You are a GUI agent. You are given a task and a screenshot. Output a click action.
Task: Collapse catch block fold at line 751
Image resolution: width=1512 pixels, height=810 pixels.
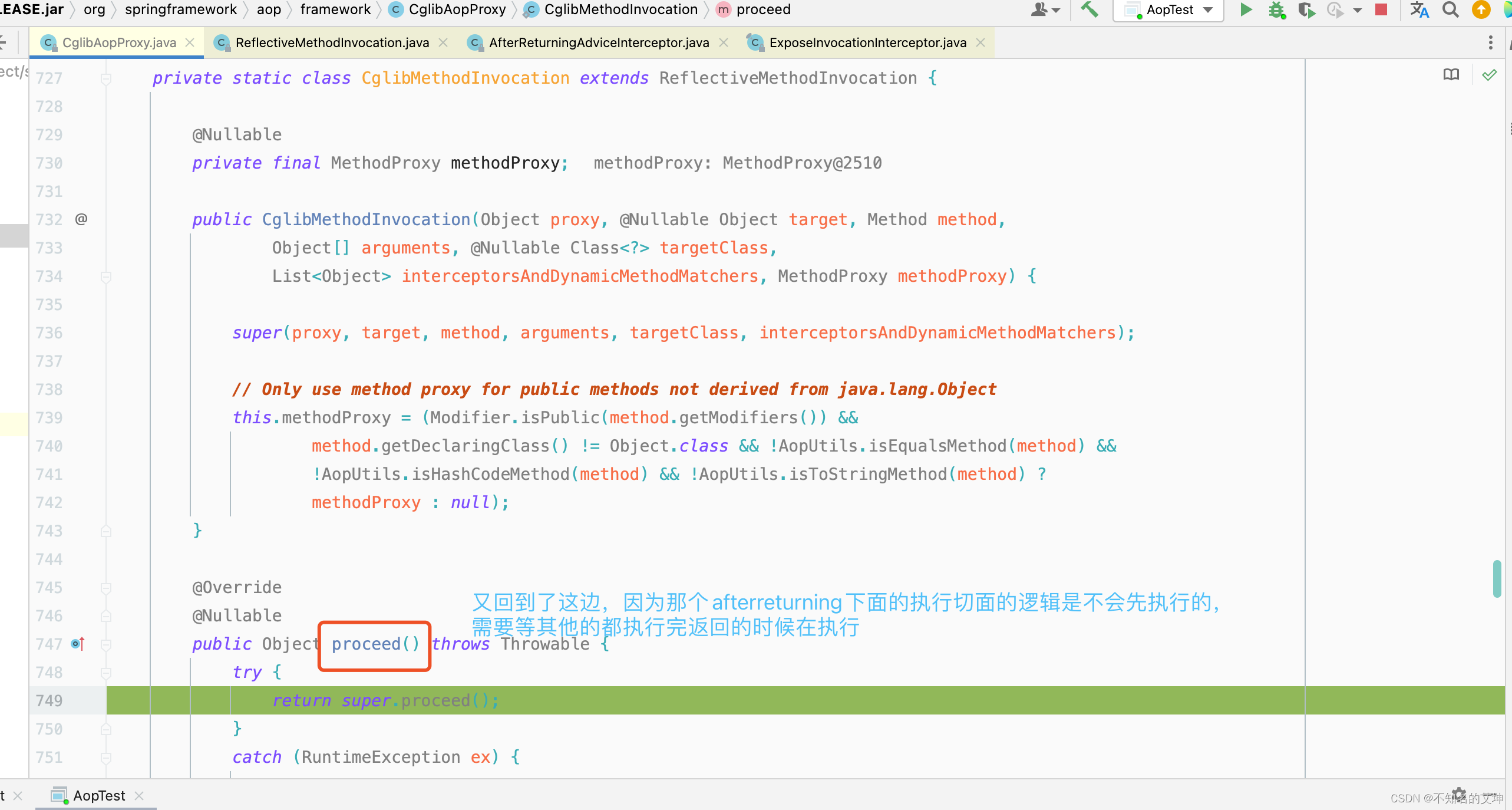click(x=106, y=758)
